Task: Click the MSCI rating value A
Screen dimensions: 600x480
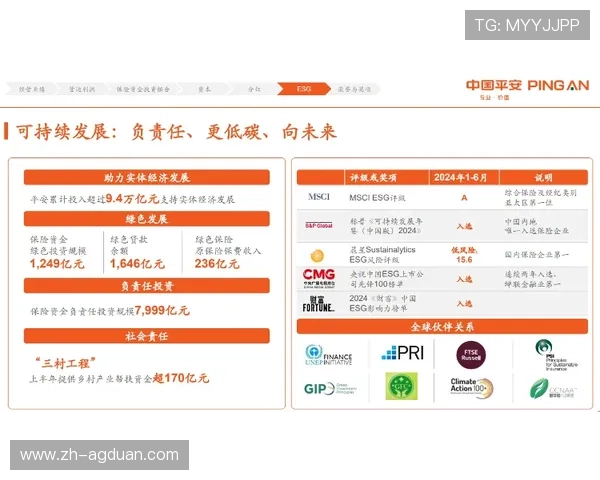Action: coord(464,198)
